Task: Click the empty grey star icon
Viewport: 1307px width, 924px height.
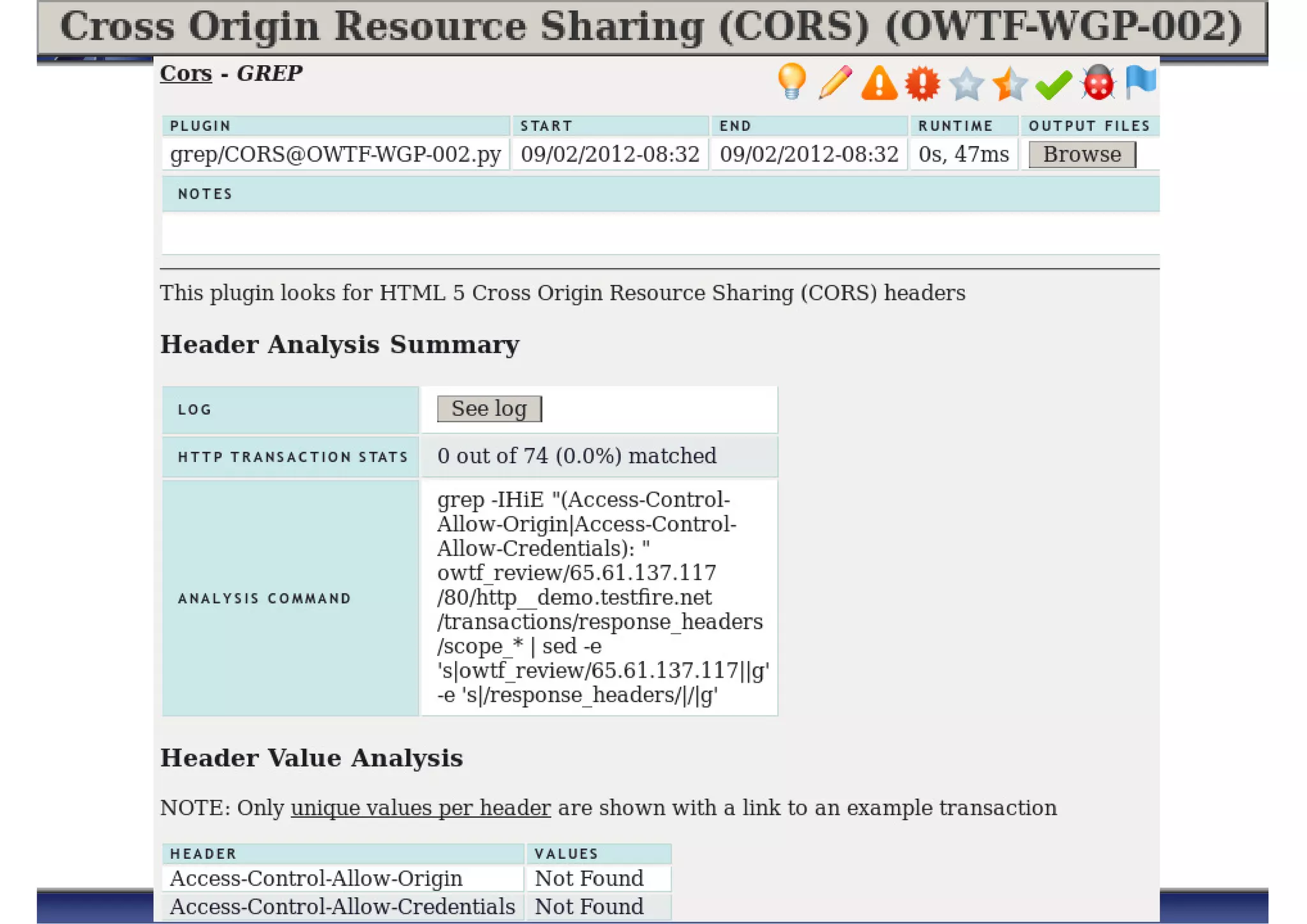Action: point(966,84)
